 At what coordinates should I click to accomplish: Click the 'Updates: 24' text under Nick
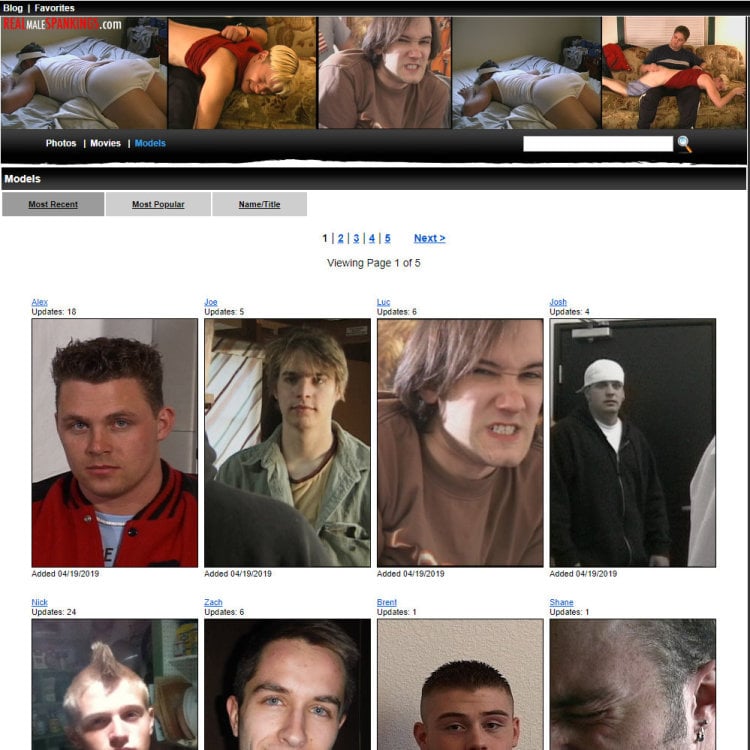[54, 612]
